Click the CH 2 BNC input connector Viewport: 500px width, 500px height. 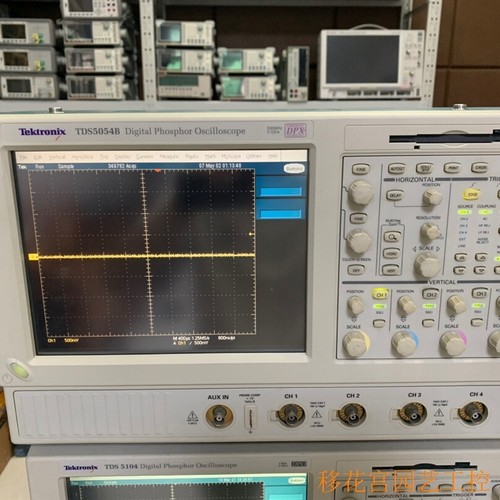point(352,414)
